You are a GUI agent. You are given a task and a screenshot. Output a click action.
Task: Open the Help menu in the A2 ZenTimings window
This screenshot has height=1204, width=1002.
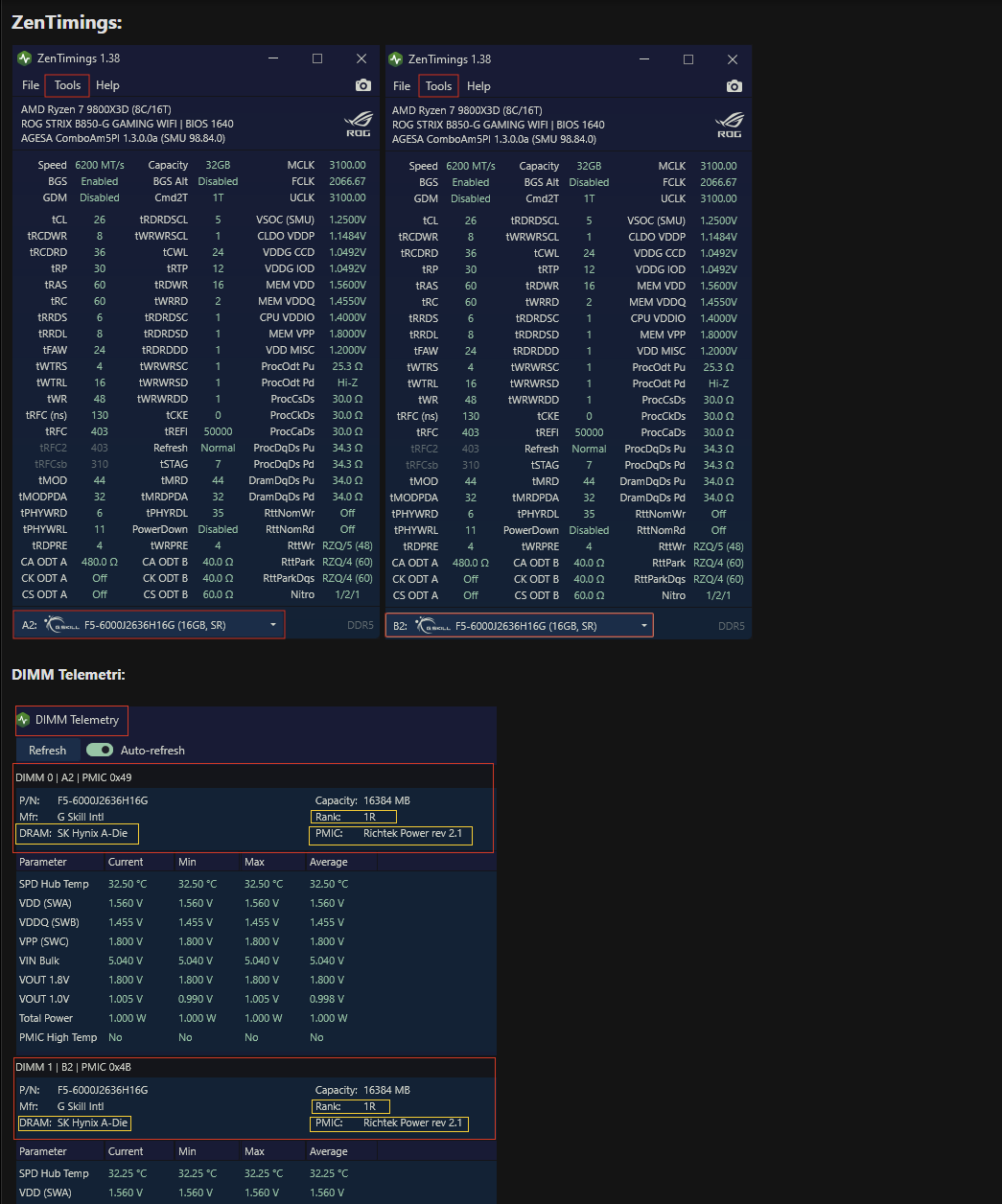107,85
